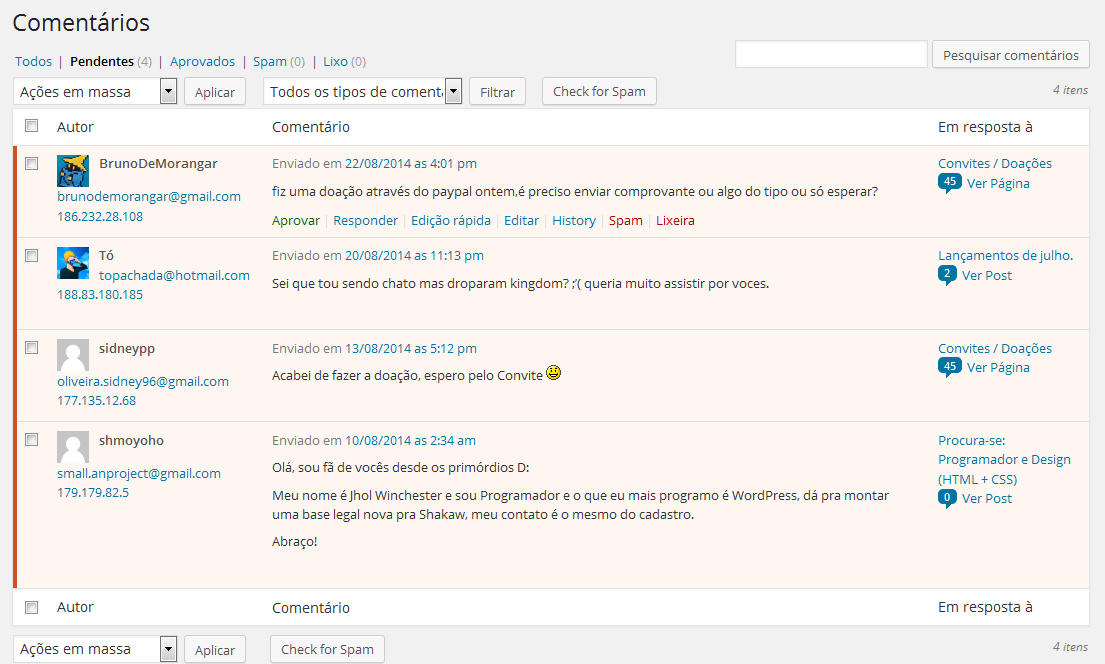Click the top Em resposta à column header
This screenshot has height=664, width=1105.
click(985, 127)
